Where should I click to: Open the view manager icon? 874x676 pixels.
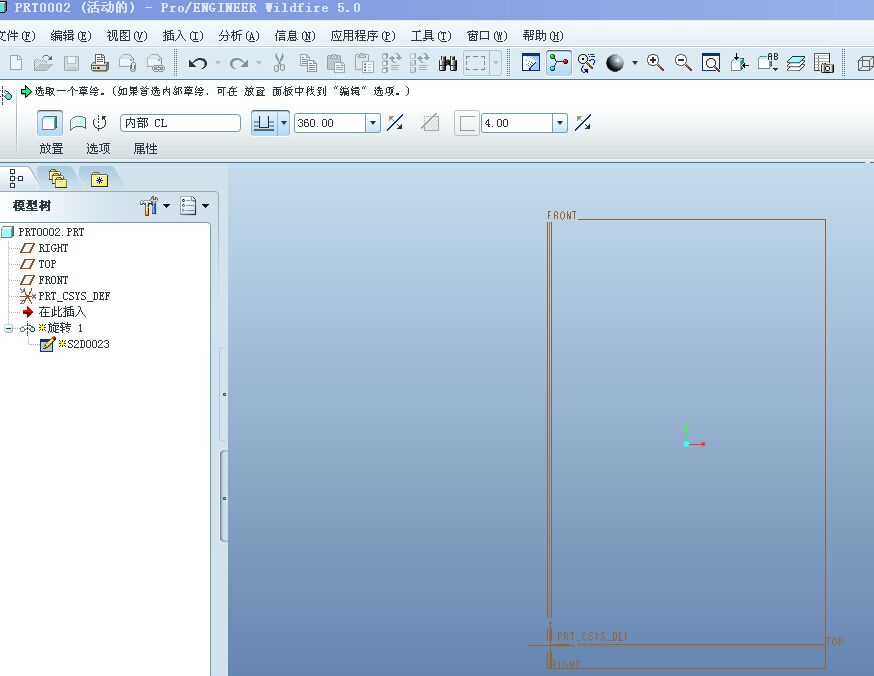824,63
